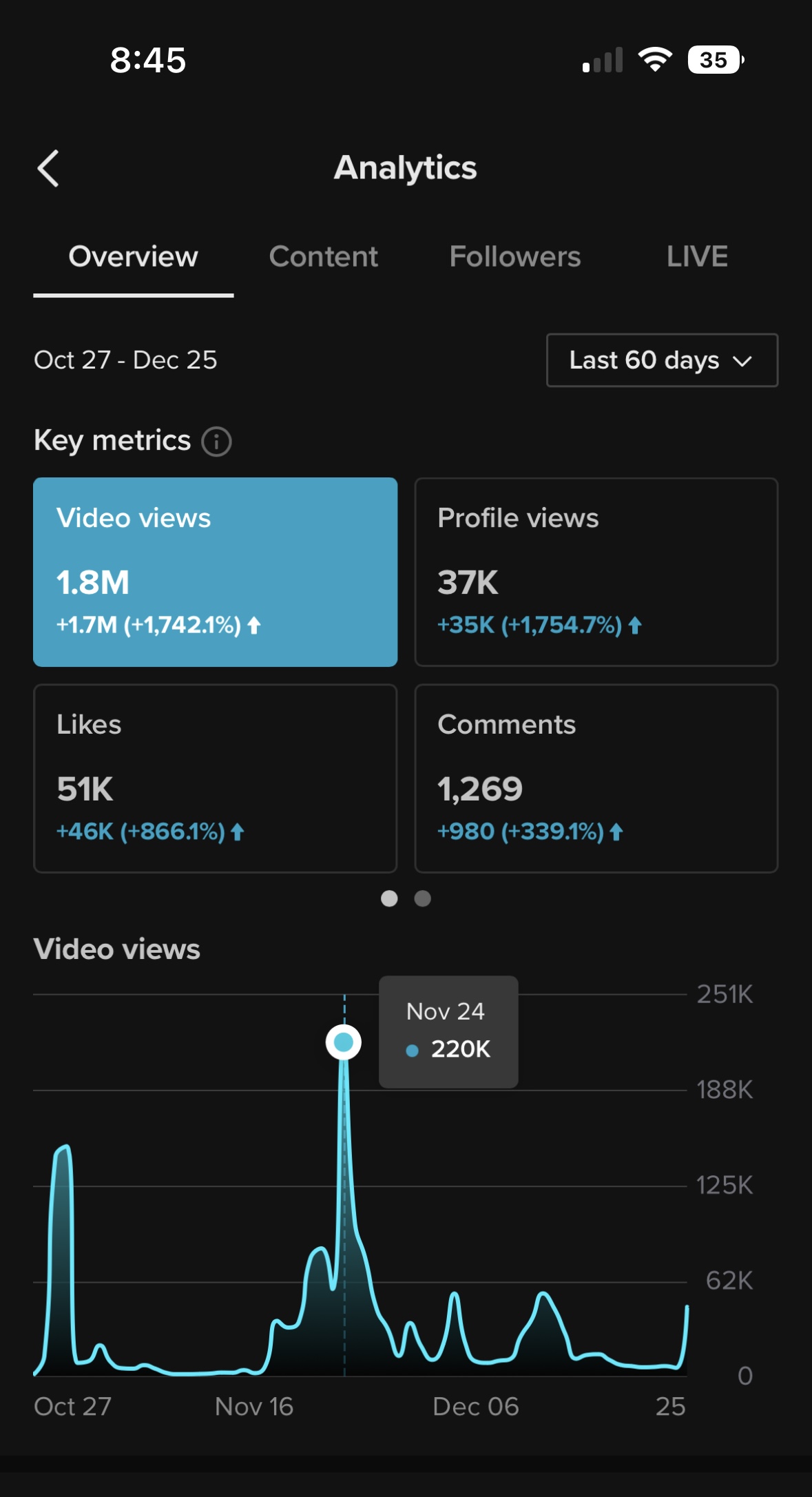Viewport: 812px width, 1497px height.
Task: Tap the Nov 24 220K tooltip
Action: coord(448,1031)
